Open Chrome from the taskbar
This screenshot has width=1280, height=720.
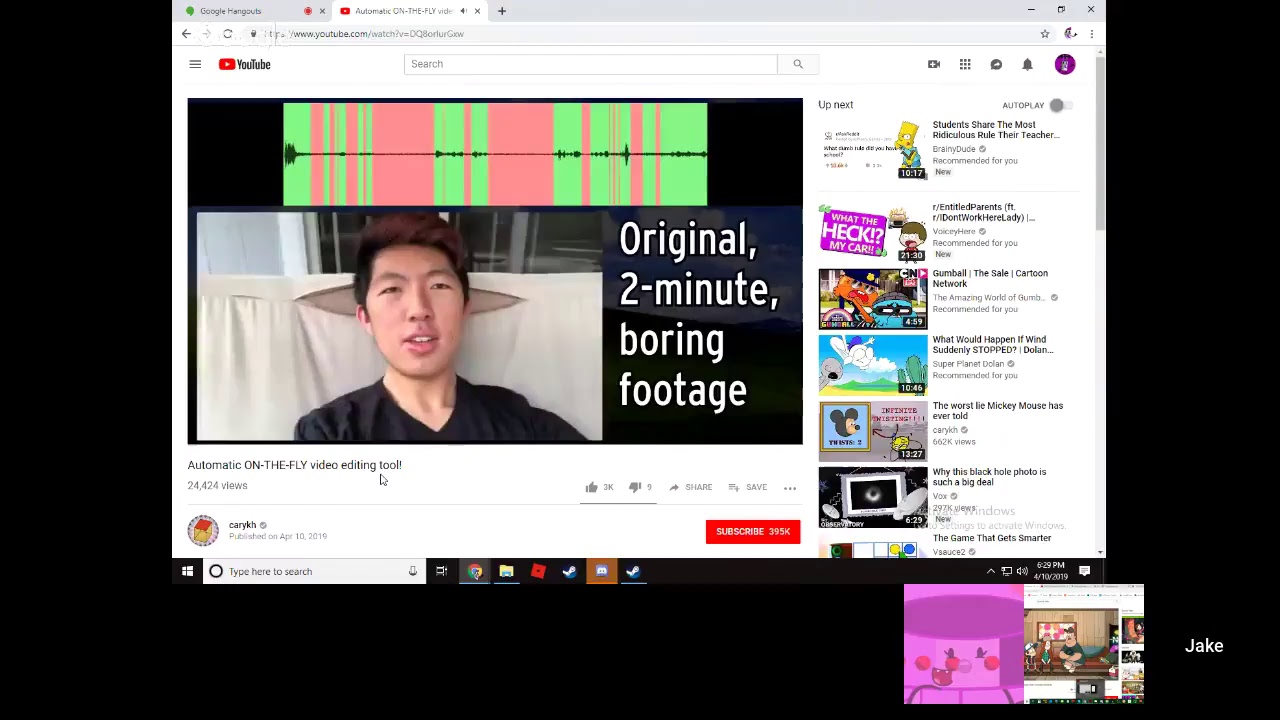475,571
